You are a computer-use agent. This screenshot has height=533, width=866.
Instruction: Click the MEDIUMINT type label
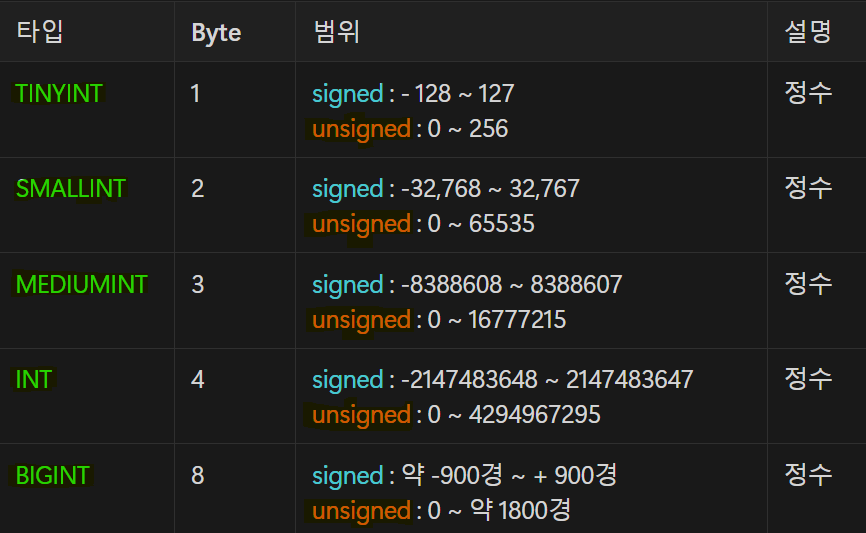click(81, 284)
